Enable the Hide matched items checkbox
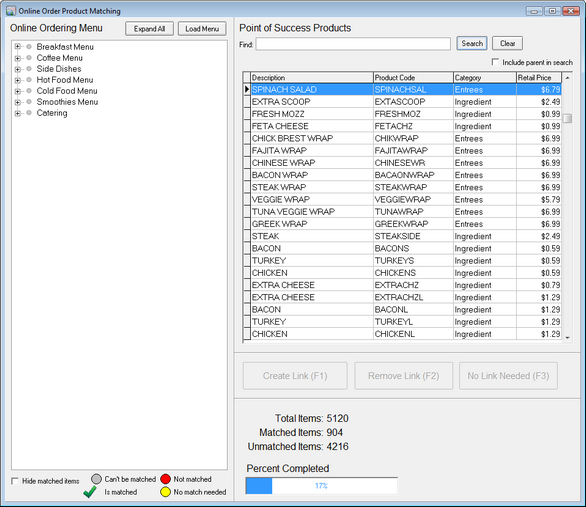Screen dimensions: 586x507 [x=15, y=481]
